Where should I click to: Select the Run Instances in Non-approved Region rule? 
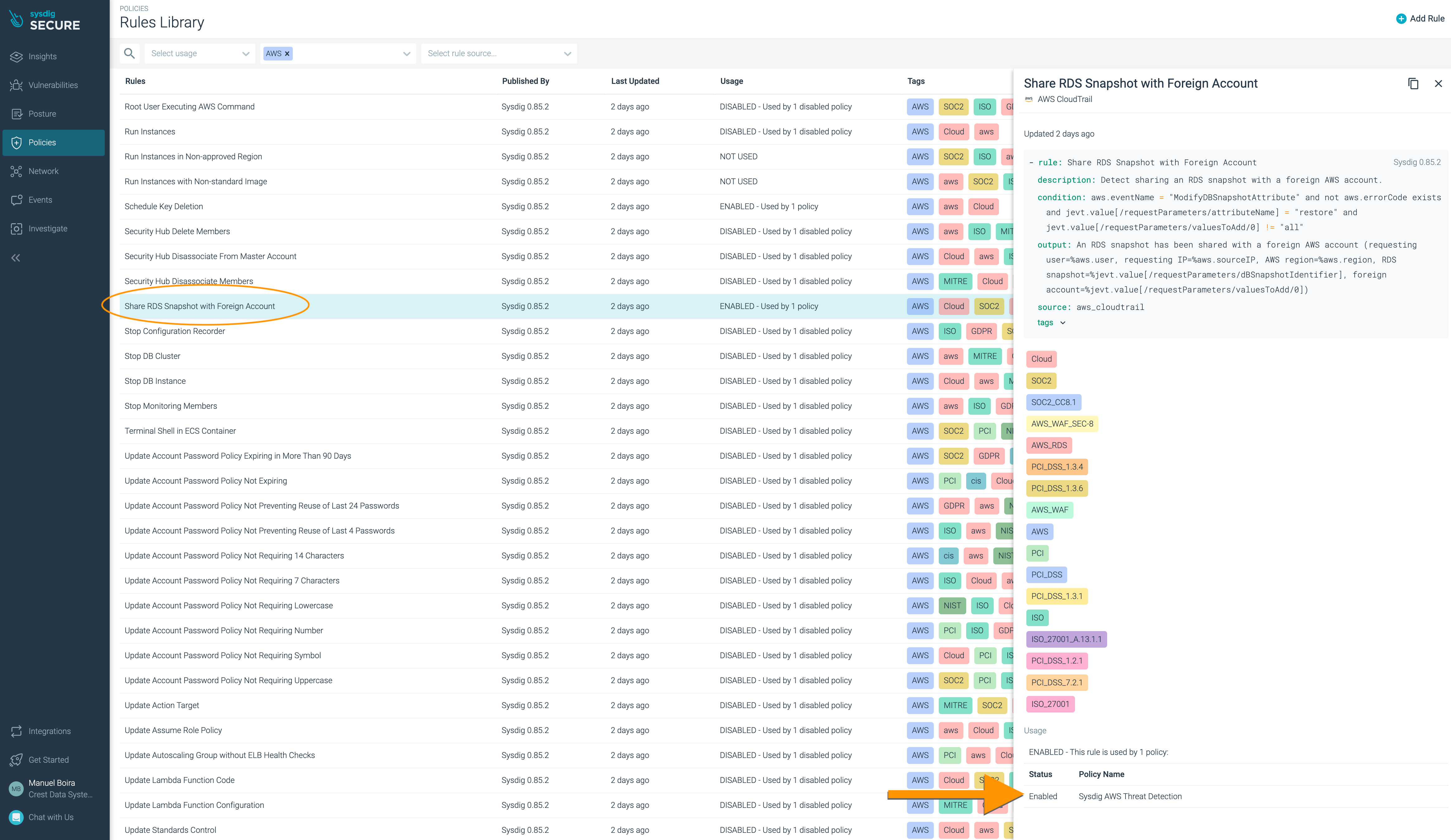[x=193, y=157]
